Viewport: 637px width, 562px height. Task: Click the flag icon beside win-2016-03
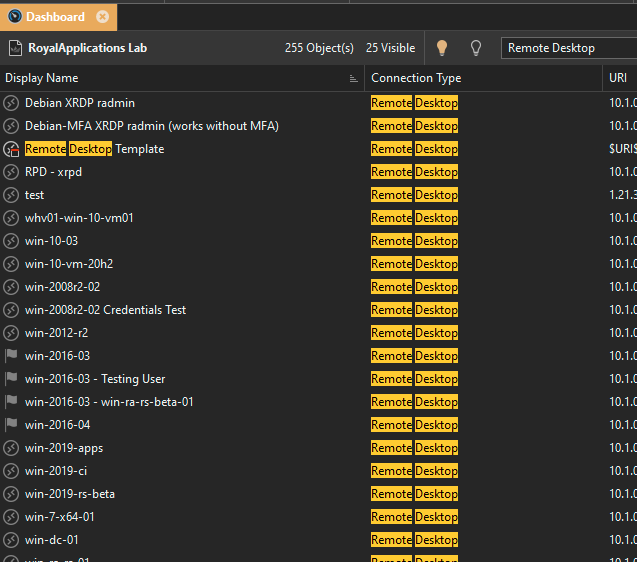click(11, 356)
